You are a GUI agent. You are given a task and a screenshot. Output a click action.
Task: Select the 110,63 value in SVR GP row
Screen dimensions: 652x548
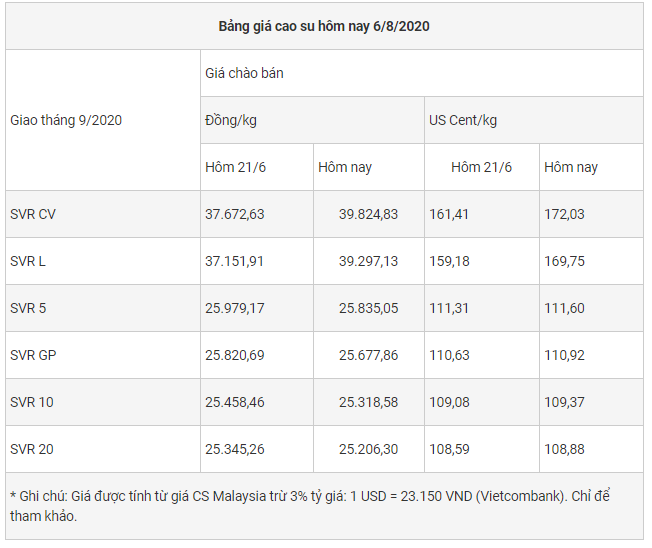[x=449, y=355]
